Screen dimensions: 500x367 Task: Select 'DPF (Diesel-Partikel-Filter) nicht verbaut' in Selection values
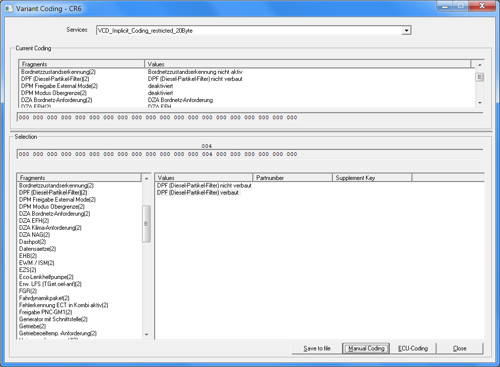tap(204, 186)
